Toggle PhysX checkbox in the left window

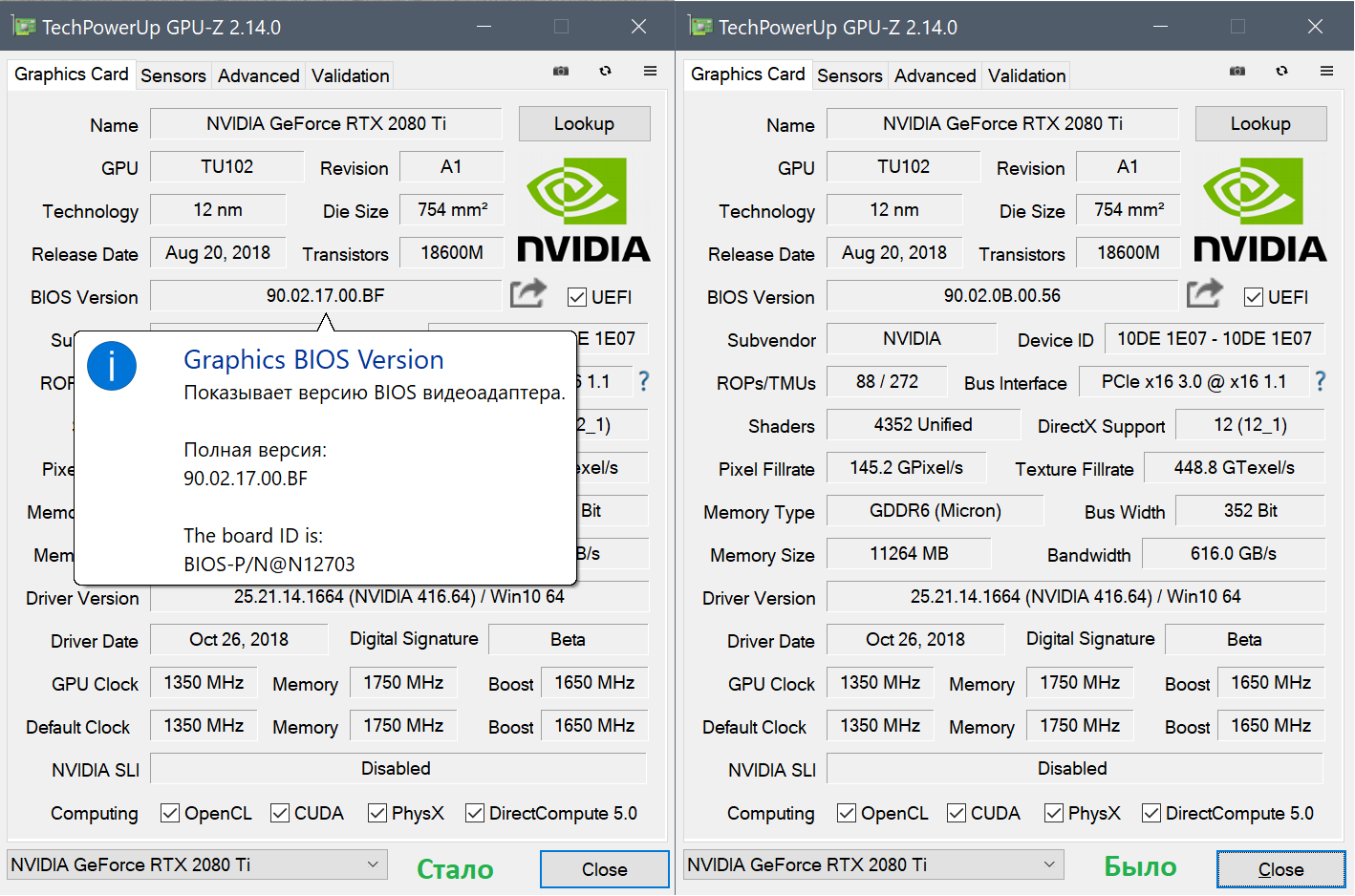coord(377,813)
